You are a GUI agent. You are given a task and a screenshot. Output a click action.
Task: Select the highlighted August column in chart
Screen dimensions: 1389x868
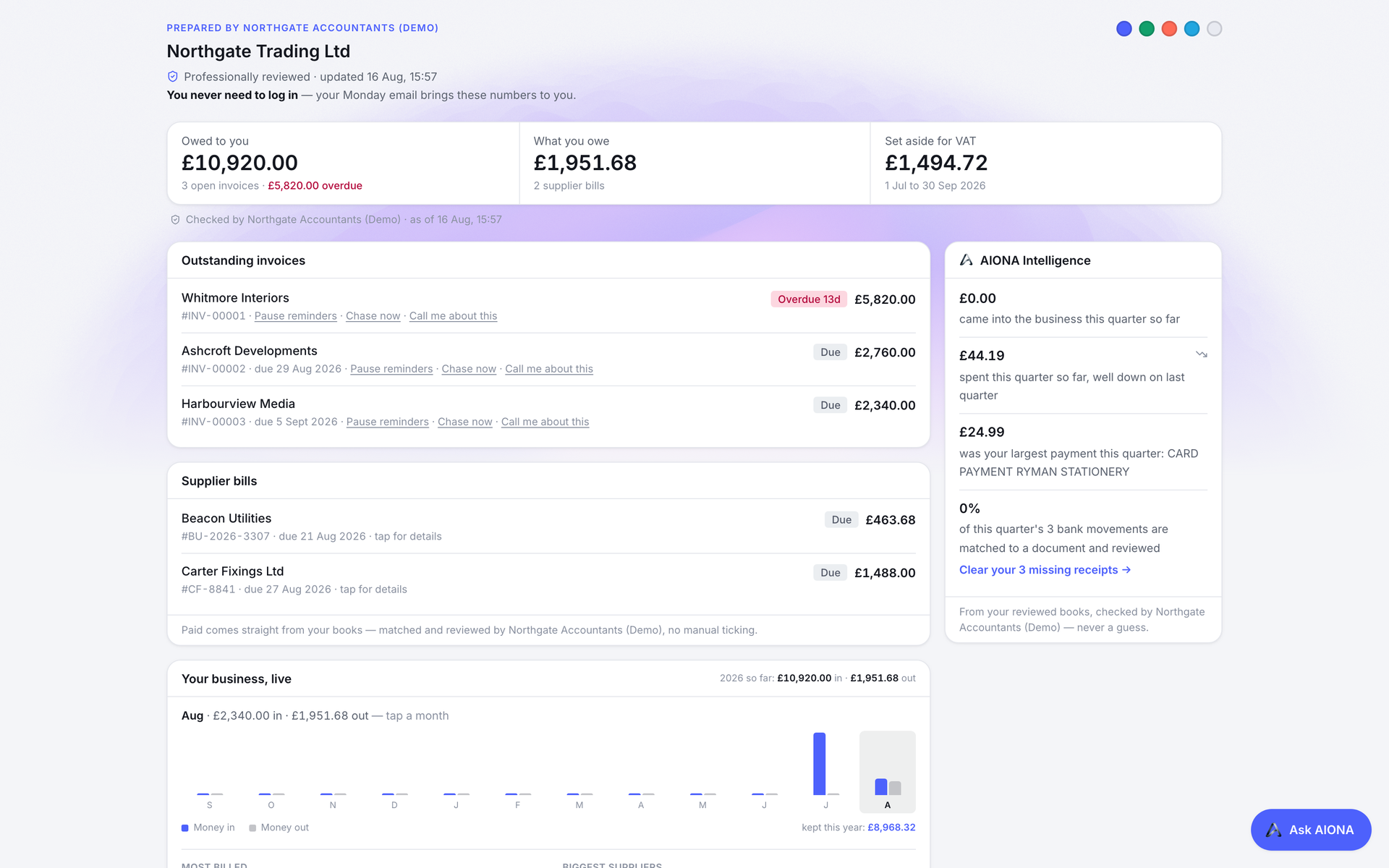[x=887, y=772]
